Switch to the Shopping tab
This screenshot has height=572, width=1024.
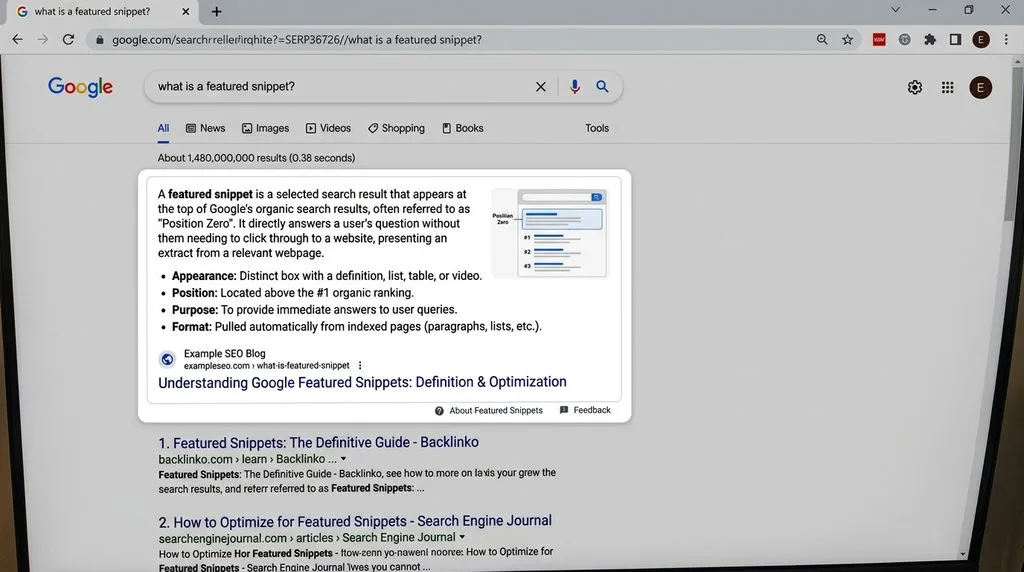[x=396, y=129]
